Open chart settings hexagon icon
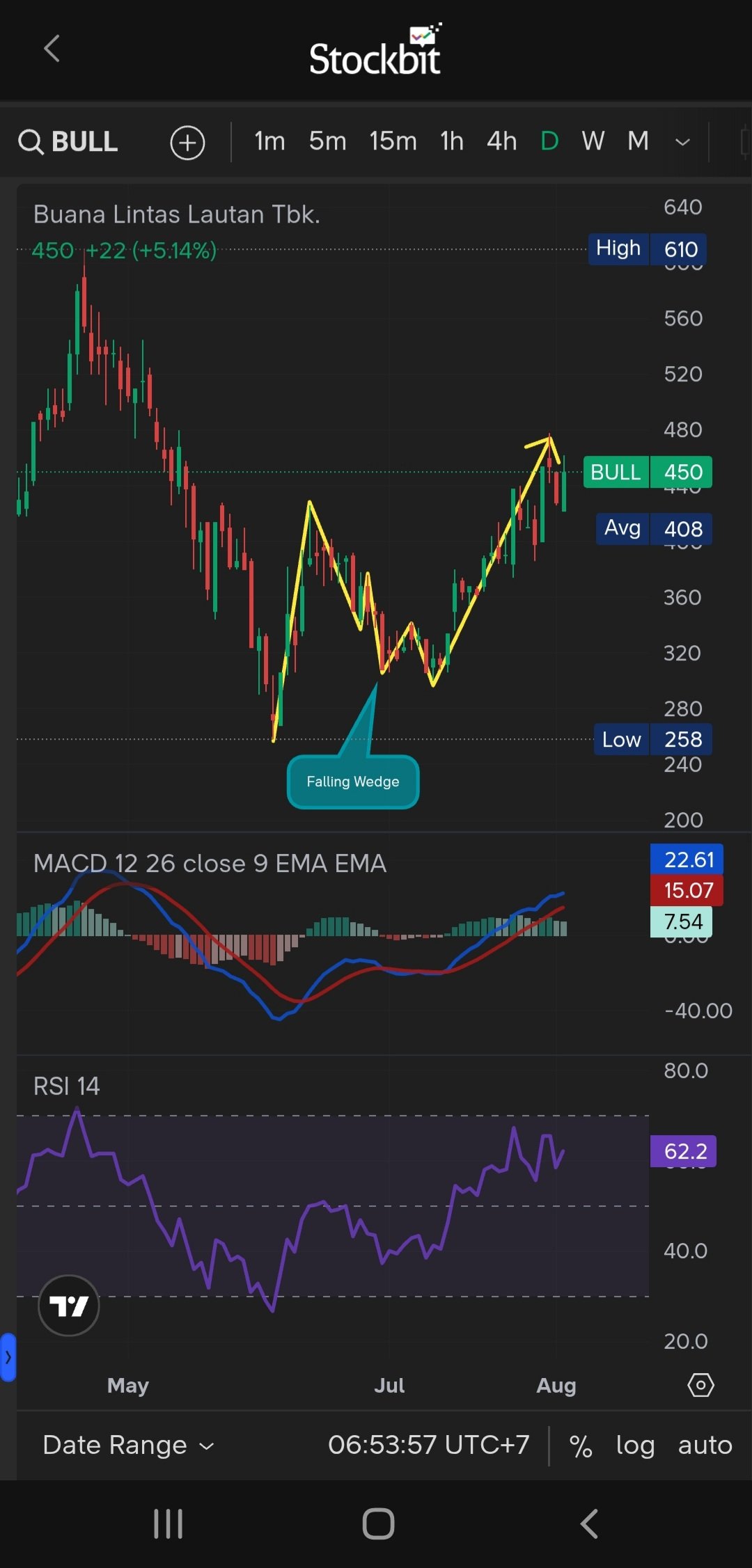 point(700,1385)
